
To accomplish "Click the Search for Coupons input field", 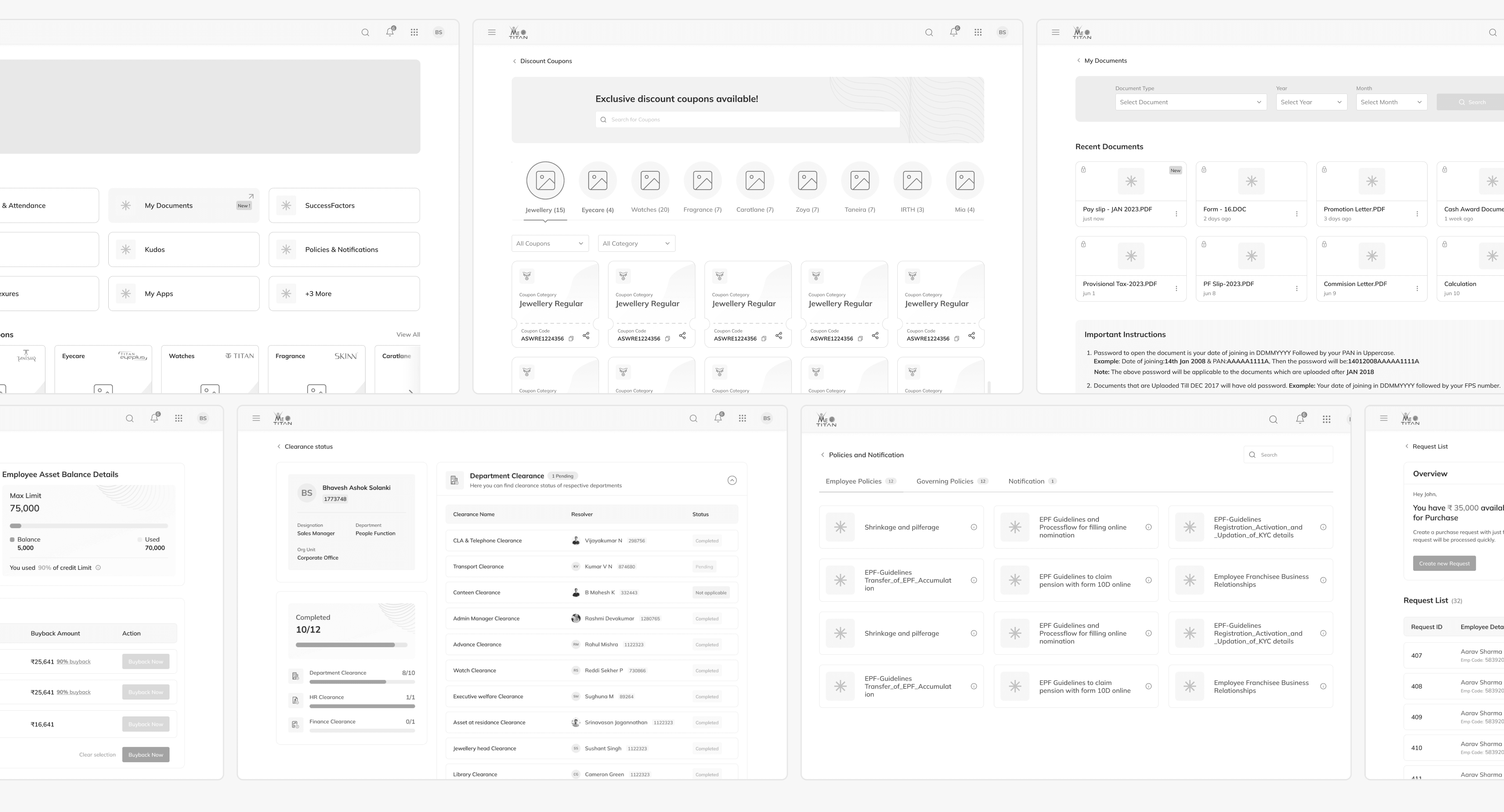I will pyautogui.click(x=747, y=120).
